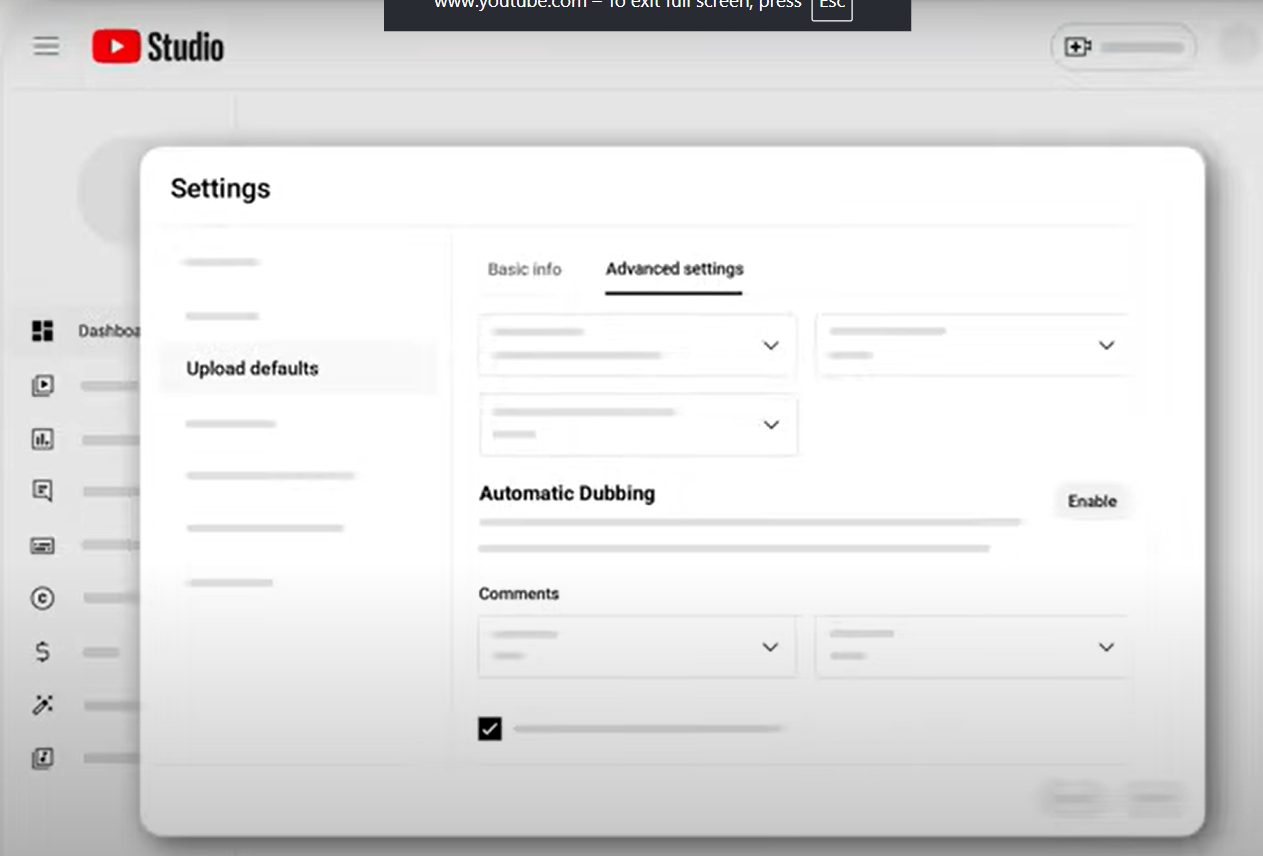Select the Copyright icon in the sidebar

point(42,598)
